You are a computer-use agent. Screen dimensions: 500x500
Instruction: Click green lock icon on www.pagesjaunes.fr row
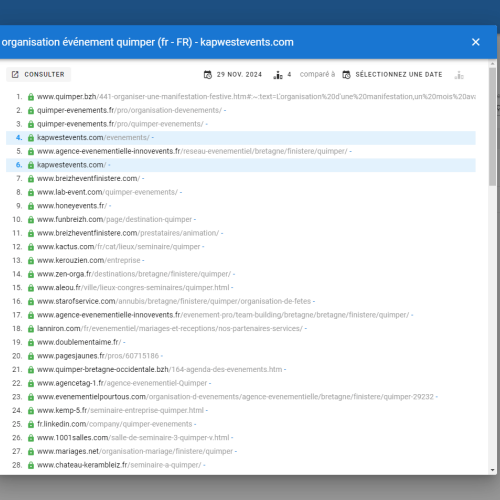31,356
